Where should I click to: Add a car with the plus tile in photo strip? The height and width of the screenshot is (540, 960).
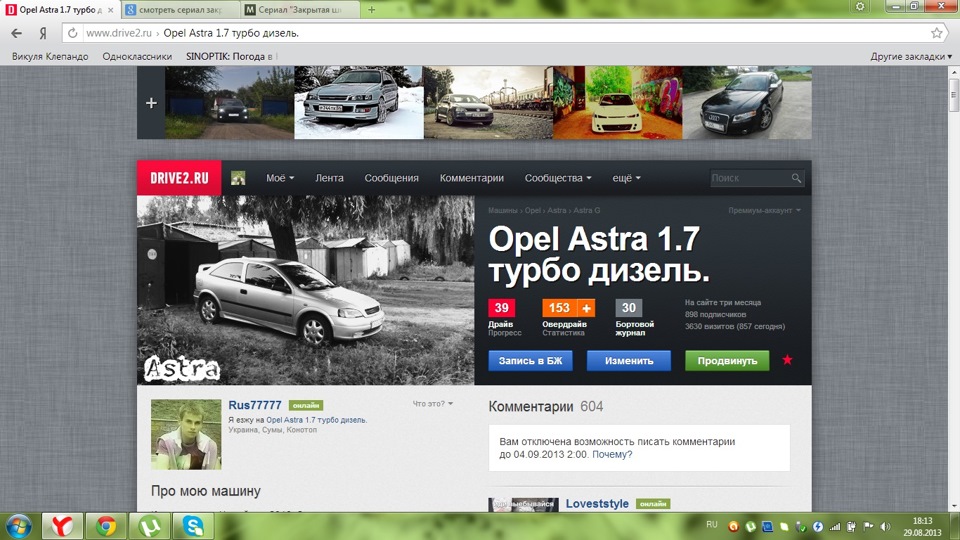[151, 103]
